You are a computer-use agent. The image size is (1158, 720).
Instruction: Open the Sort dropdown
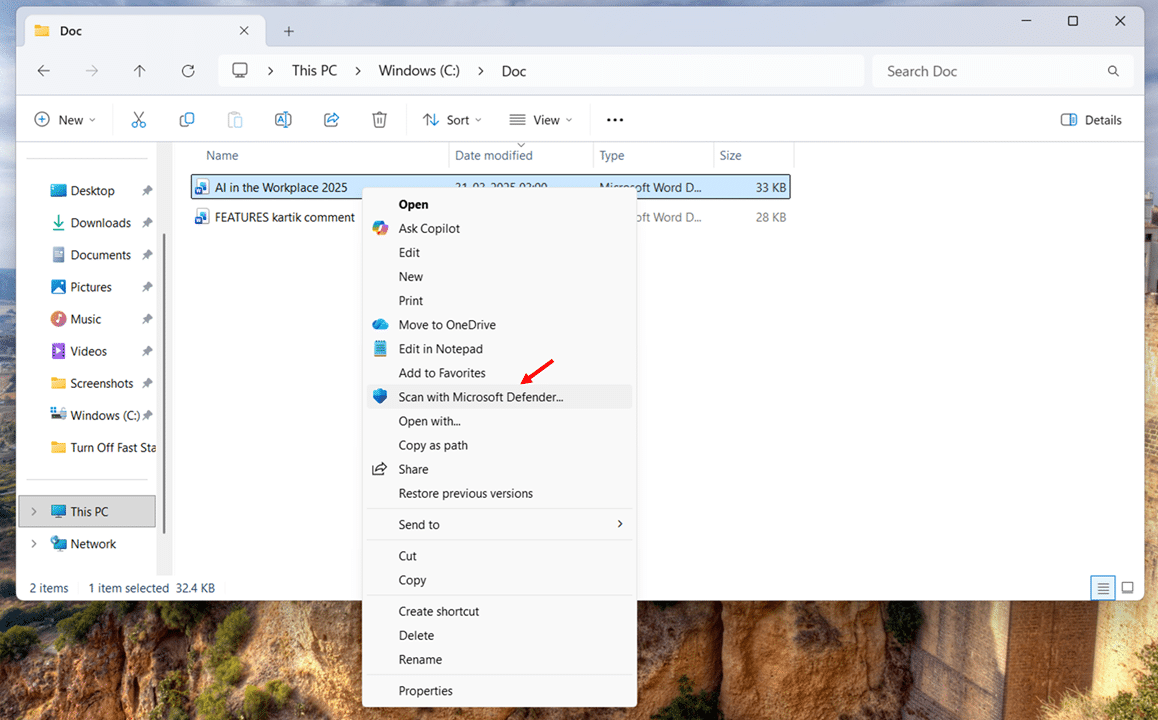pos(452,120)
